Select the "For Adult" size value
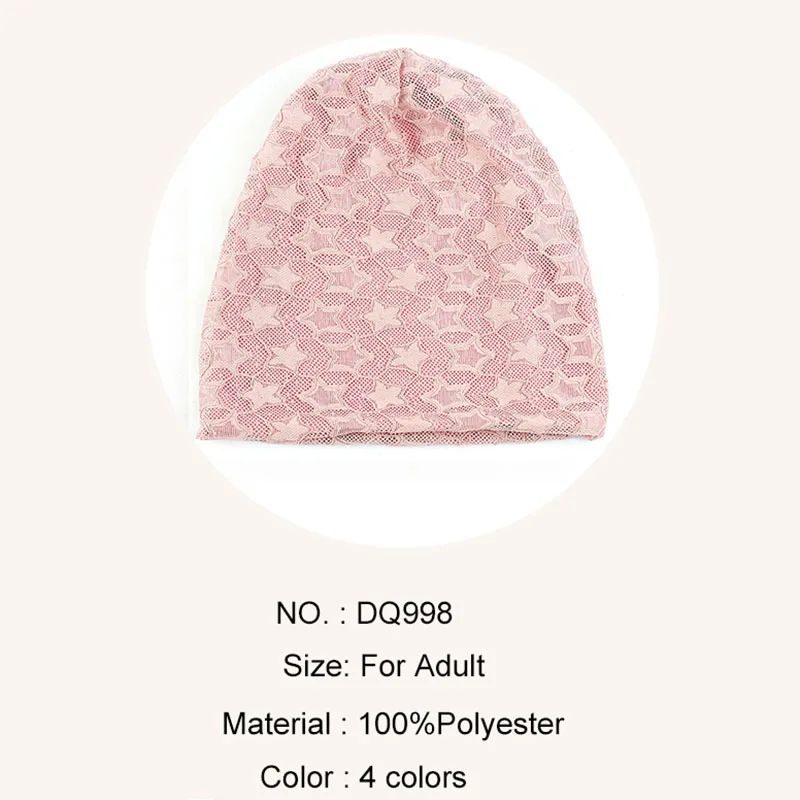Image resolution: width=800 pixels, height=800 pixels. [423, 666]
